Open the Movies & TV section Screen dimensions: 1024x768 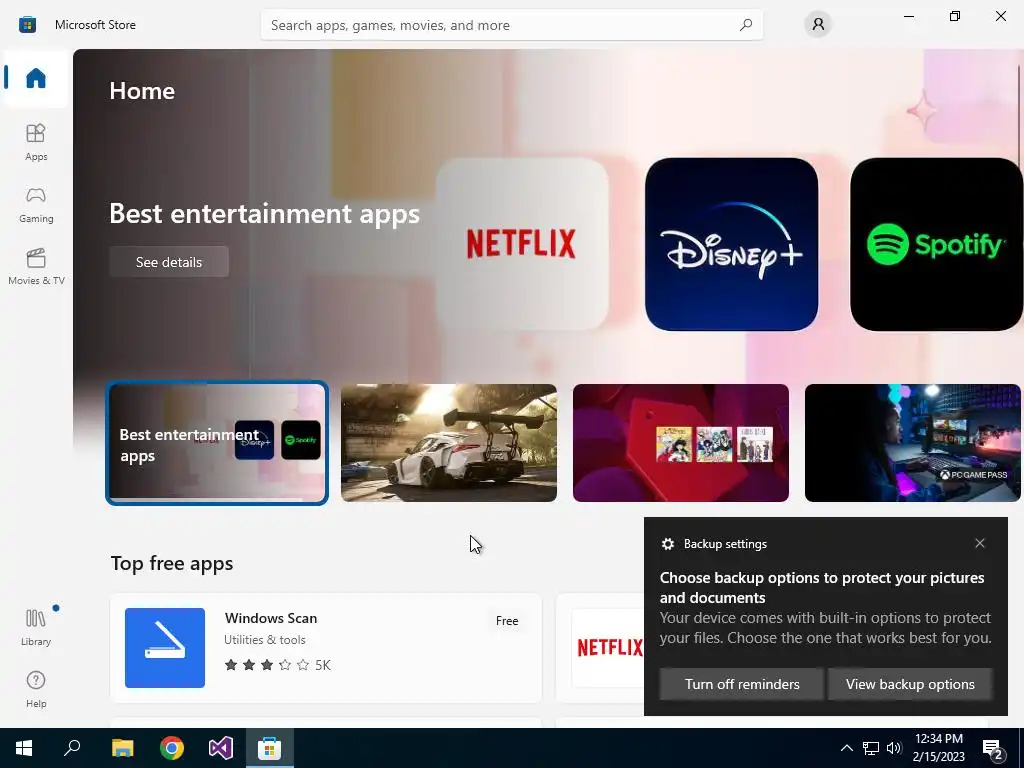tap(36, 266)
